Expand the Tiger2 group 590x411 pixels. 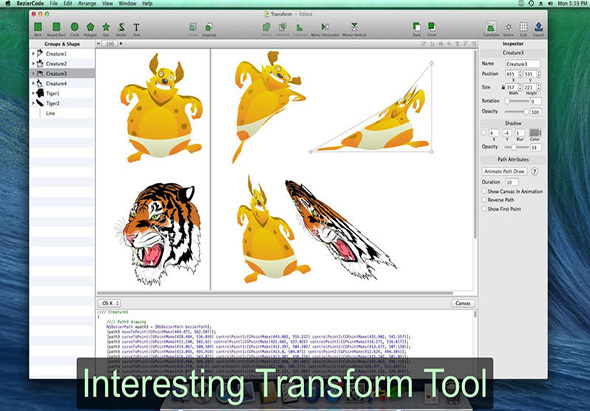pyautogui.click(x=33, y=103)
